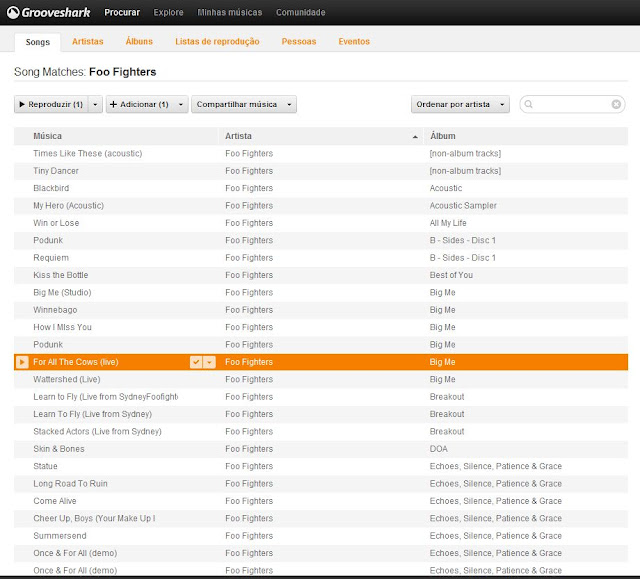The width and height of the screenshot is (640, 579).
Task: Open Ordenar por artista dropdown
Action: click(460, 104)
